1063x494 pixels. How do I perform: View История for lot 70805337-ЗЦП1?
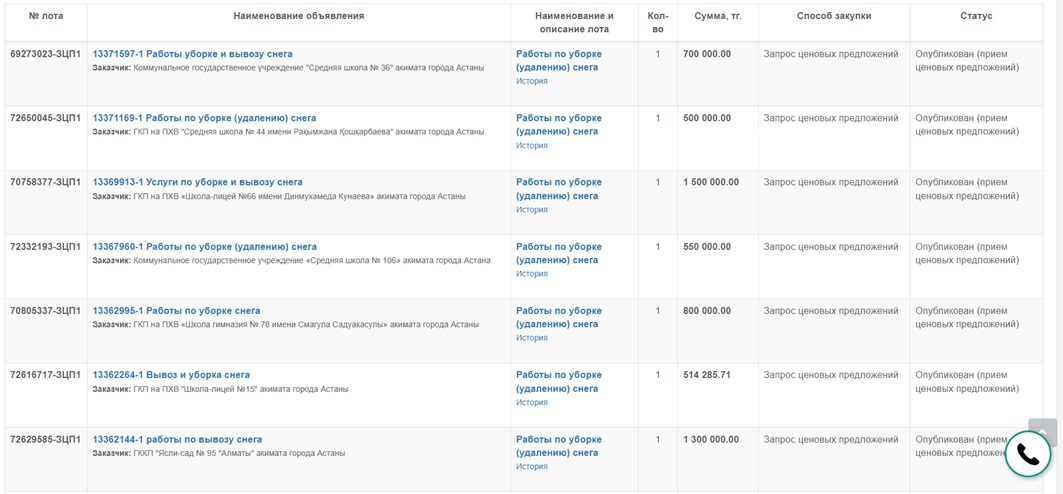click(532, 337)
